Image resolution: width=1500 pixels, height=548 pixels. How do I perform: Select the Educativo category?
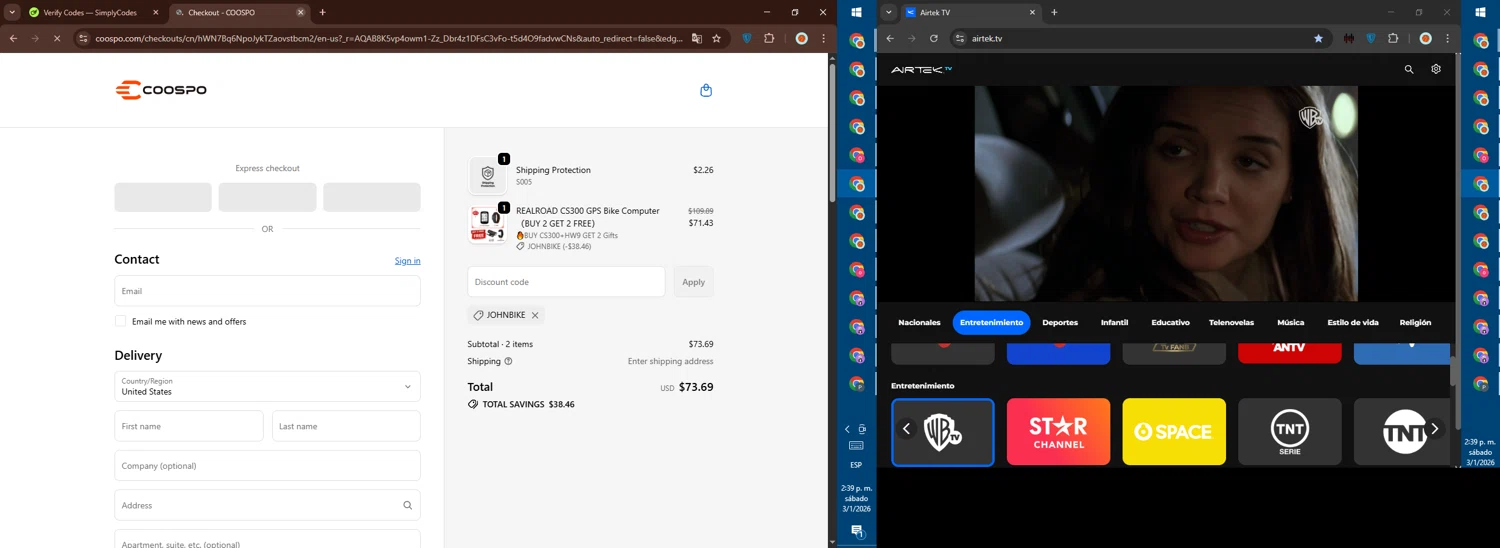point(1170,323)
